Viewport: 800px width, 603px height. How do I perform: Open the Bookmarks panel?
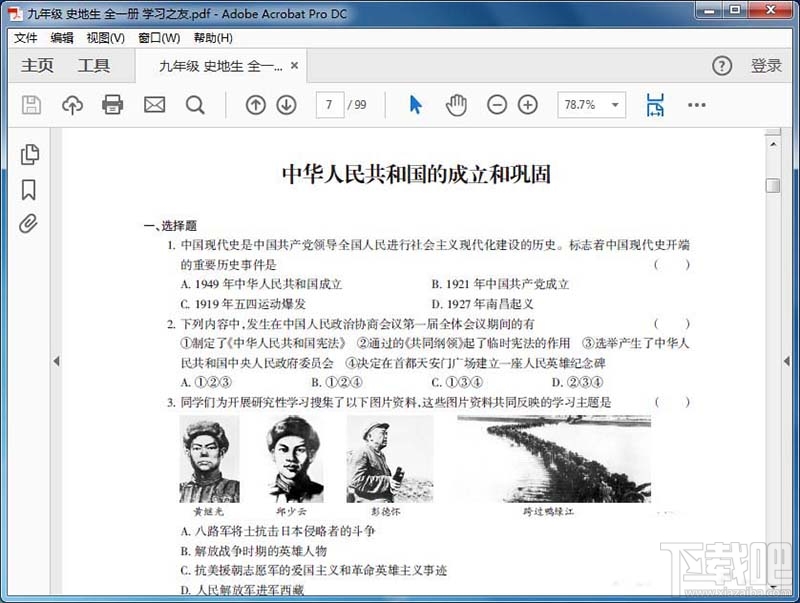(29, 190)
